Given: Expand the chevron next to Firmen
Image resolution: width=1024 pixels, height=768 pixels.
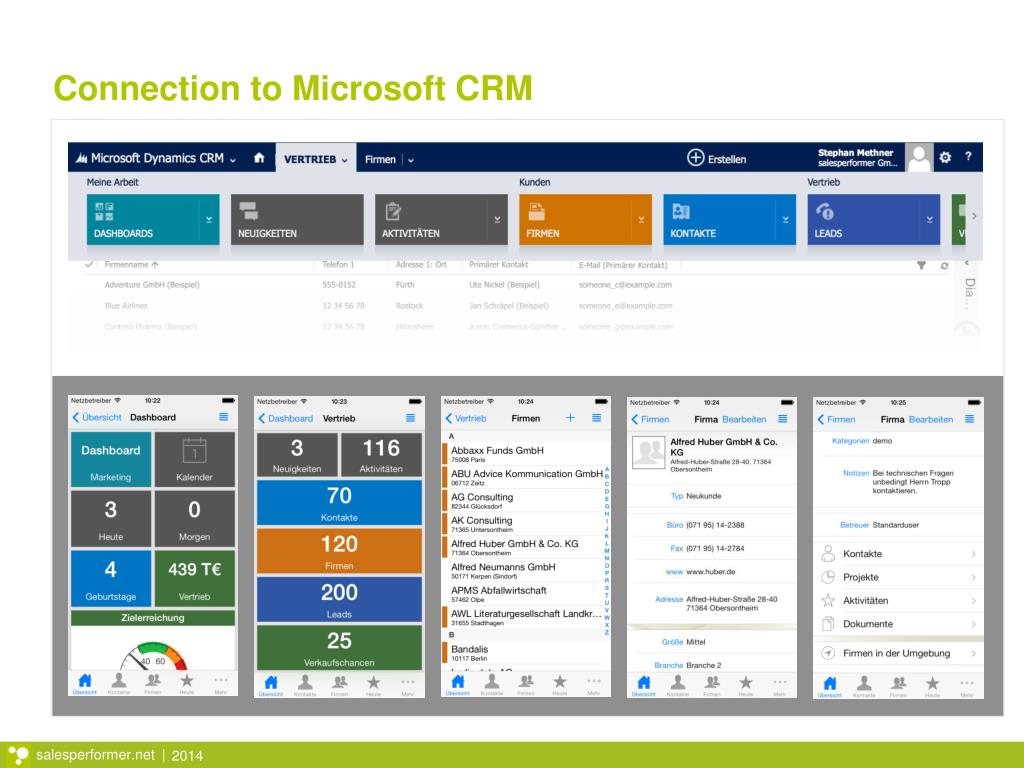Looking at the screenshot, I should pyautogui.click(x=411, y=160).
